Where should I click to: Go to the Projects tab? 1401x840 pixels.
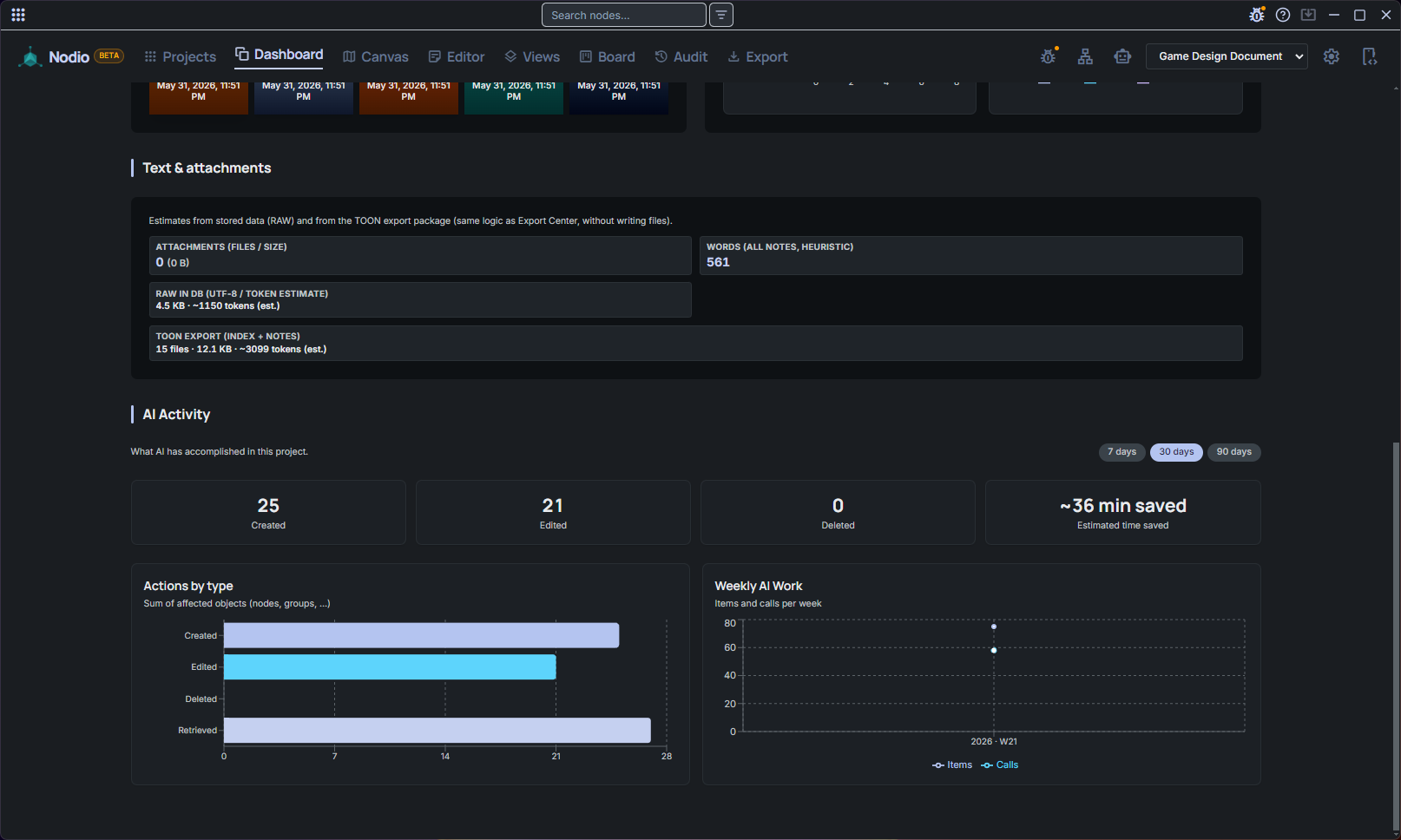click(x=181, y=56)
